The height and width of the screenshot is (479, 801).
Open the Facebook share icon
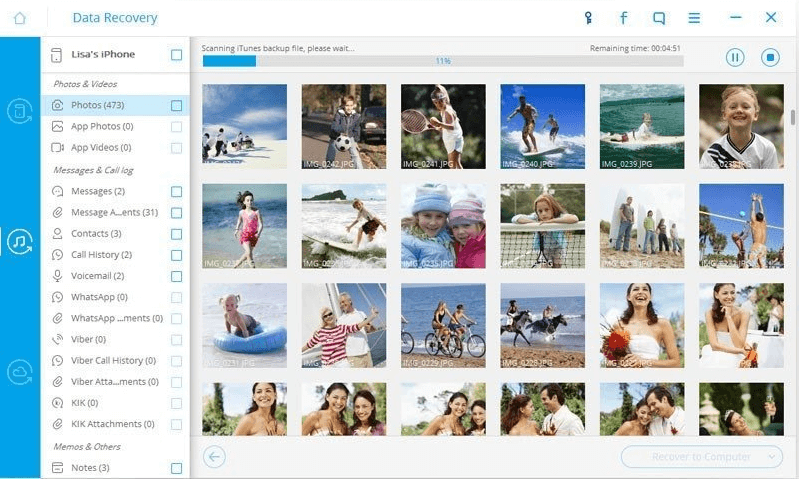click(623, 18)
